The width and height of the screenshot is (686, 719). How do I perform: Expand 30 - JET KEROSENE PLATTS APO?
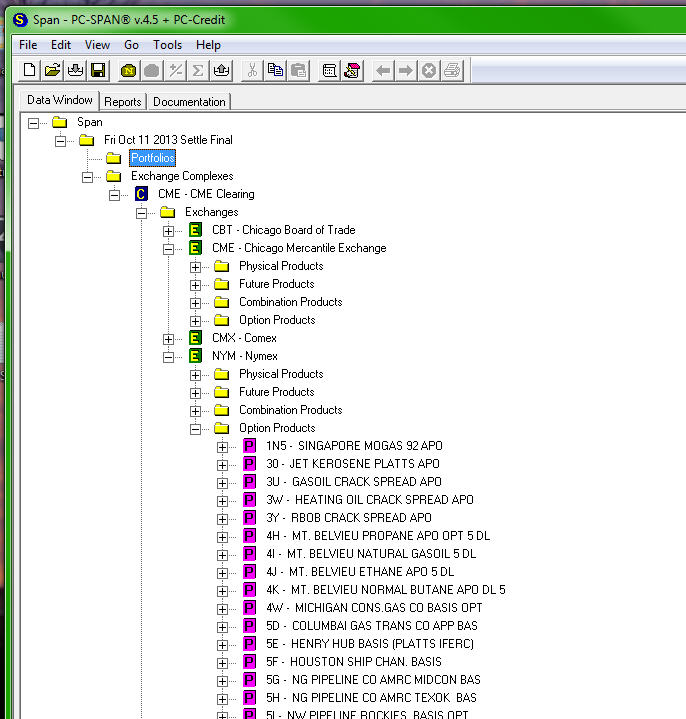coord(222,465)
